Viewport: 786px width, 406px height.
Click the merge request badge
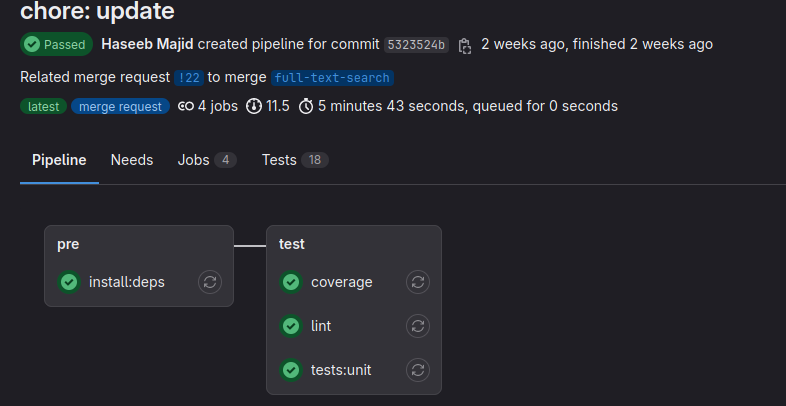tap(120, 106)
